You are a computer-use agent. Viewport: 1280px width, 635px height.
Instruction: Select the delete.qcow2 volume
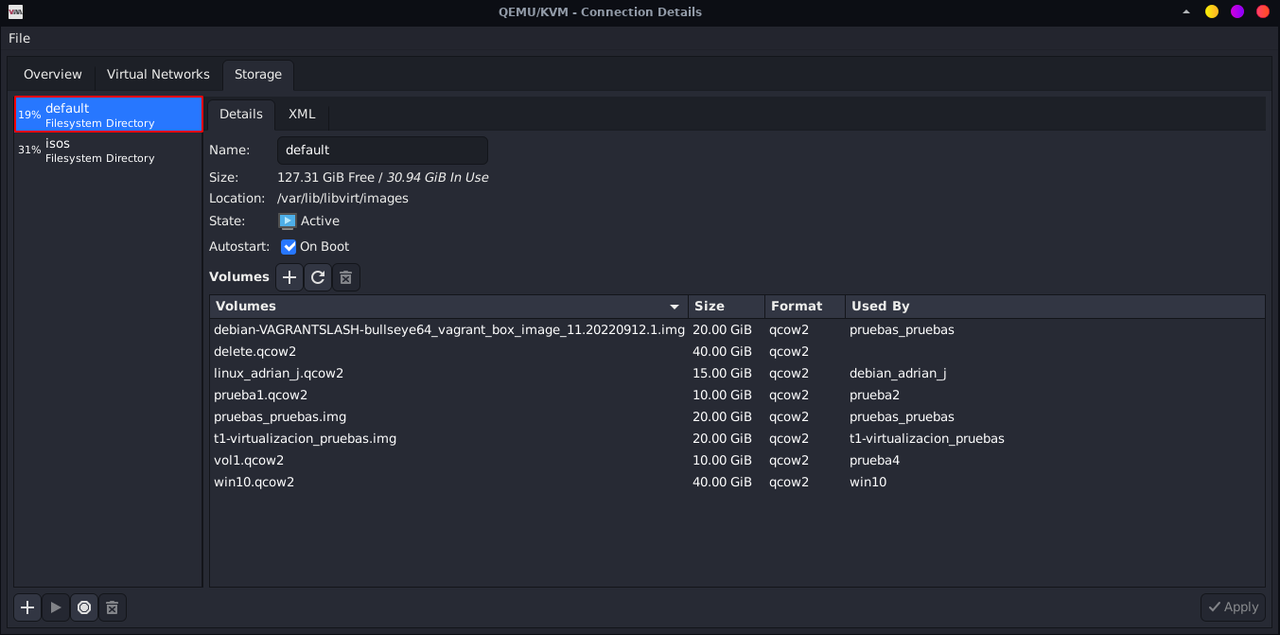(x=737, y=351)
